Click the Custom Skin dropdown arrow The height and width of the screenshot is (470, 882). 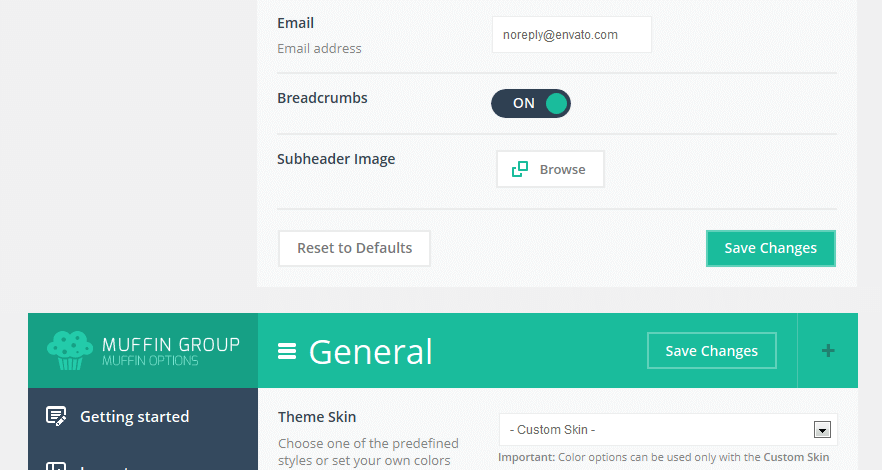click(x=822, y=430)
